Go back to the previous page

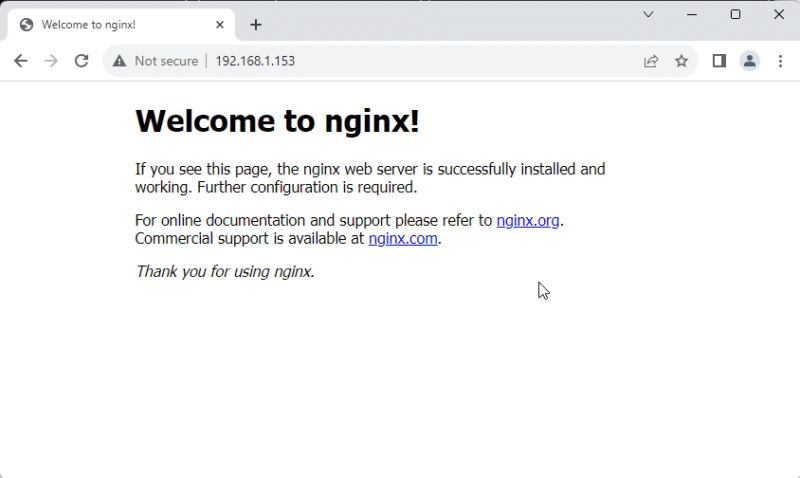pyautogui.click(x=20, y=61)
